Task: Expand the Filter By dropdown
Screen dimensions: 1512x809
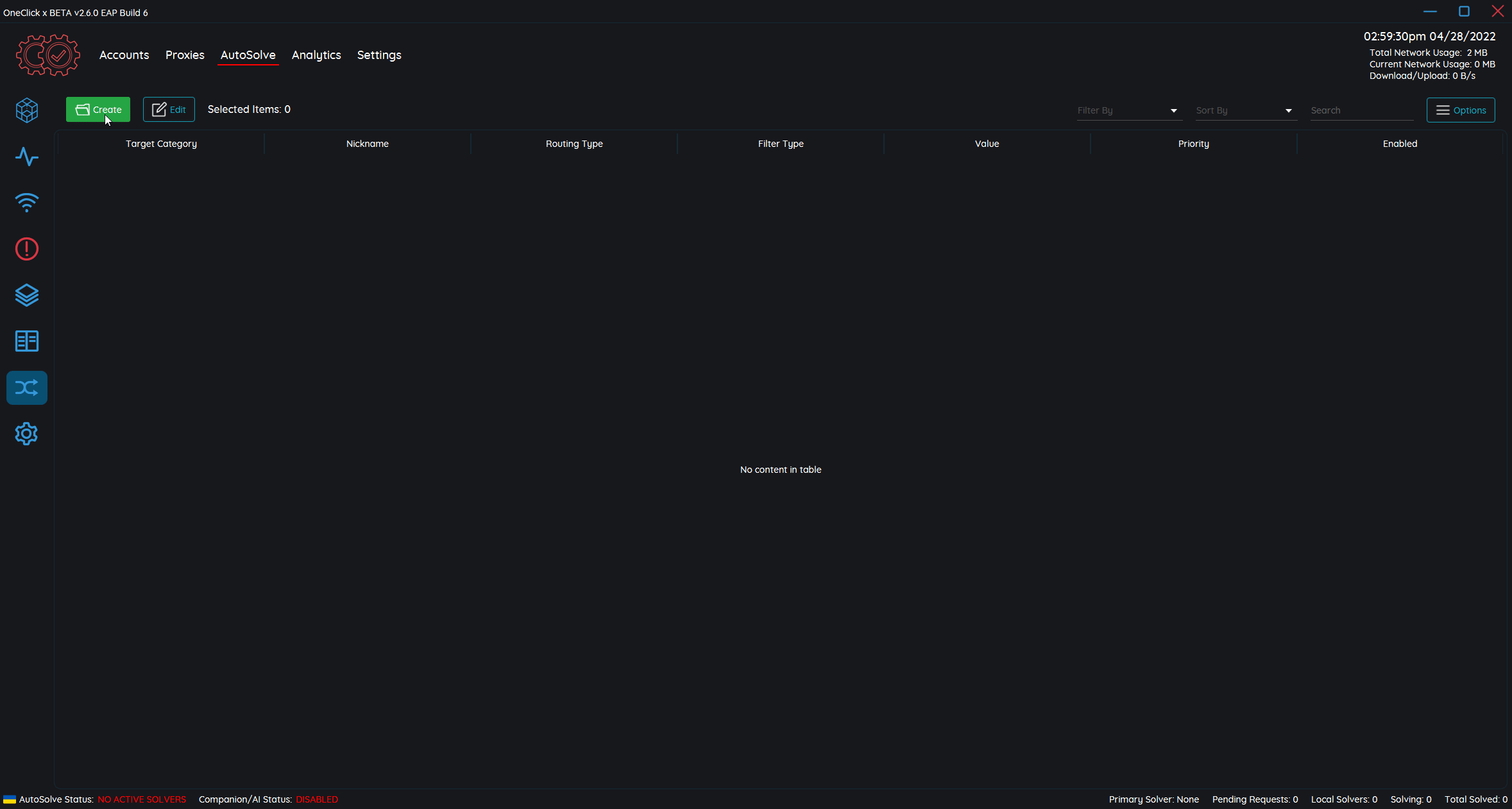Action: coord(1128,110)
